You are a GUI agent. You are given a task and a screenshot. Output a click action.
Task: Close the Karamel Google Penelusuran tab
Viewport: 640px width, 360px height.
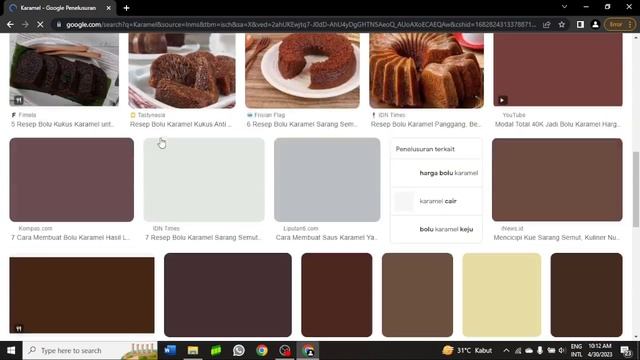click(x=109, y=8)
